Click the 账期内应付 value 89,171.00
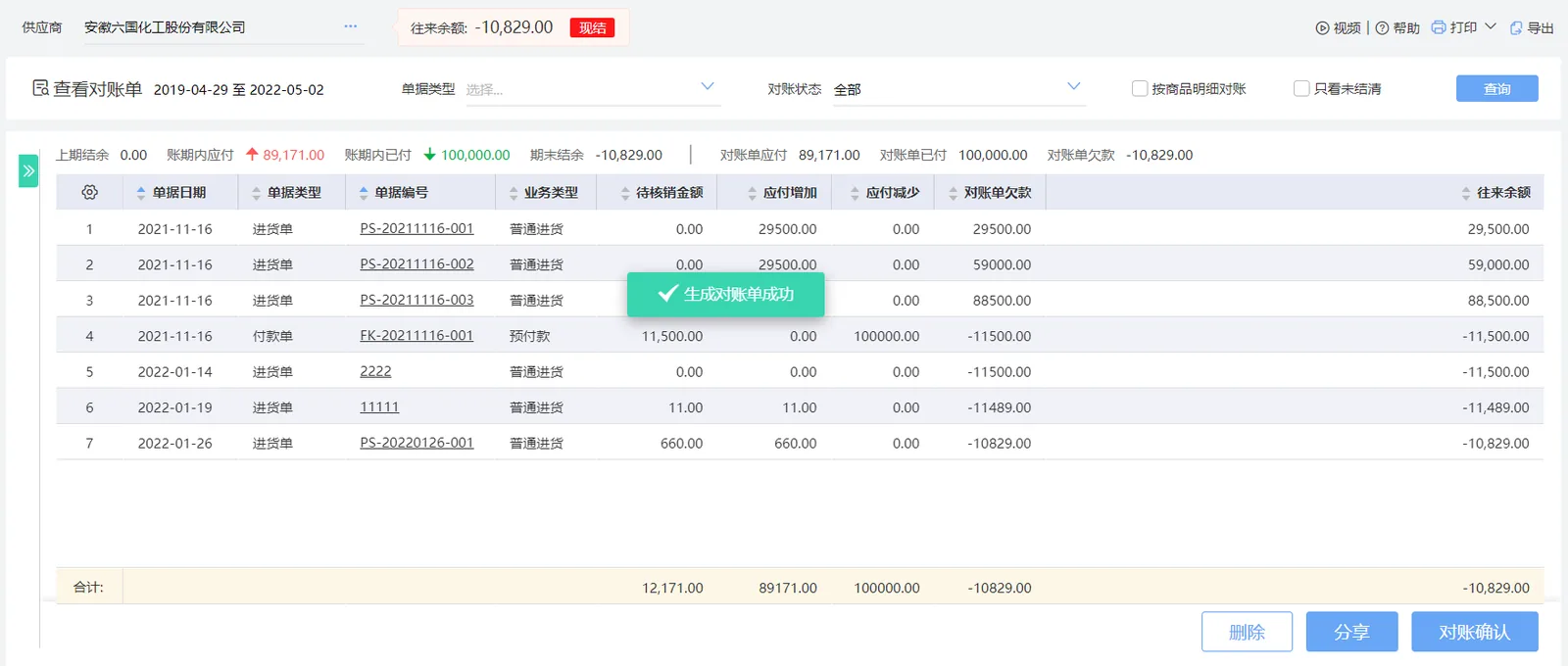The height and width of the screenshot is (666, 1568). click(x=293, y=155)
